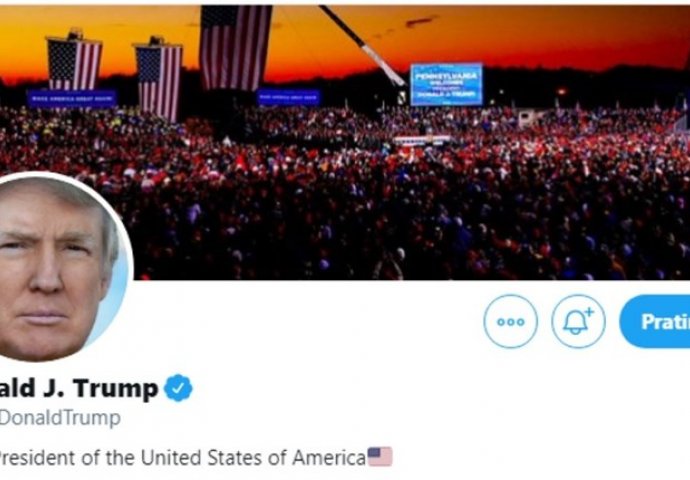Click the US flag emoji in bio
The image size is (690, 480).
click(380, 457)
